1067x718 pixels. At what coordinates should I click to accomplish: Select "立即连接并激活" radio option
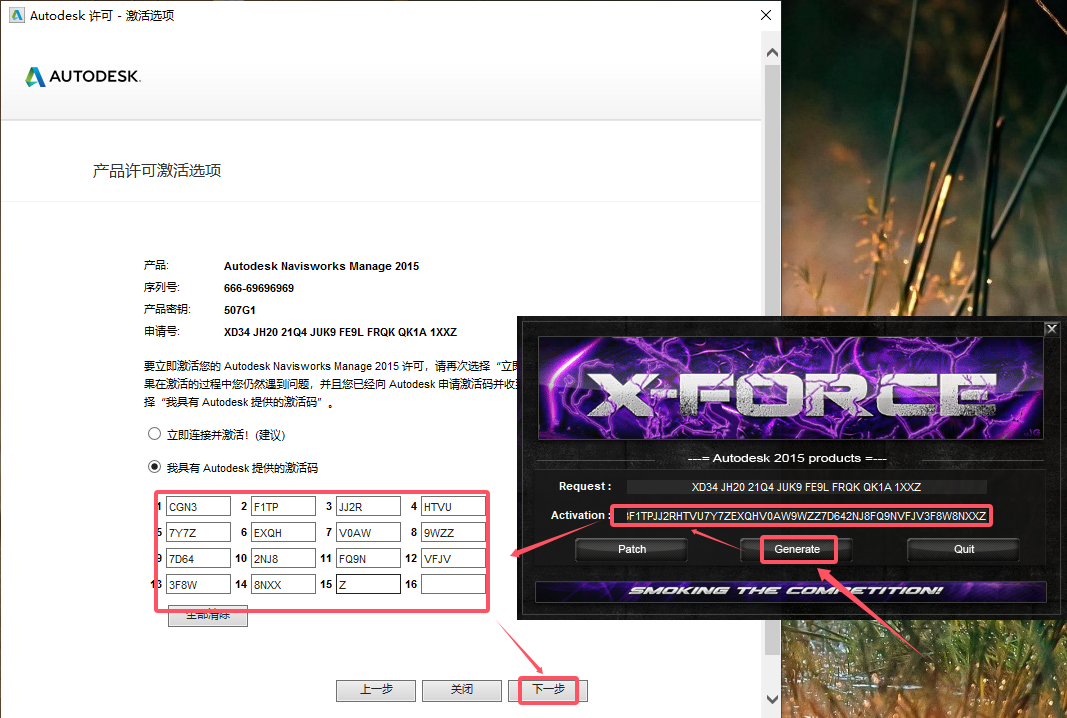pyautogui.click(x=154, y=435)
